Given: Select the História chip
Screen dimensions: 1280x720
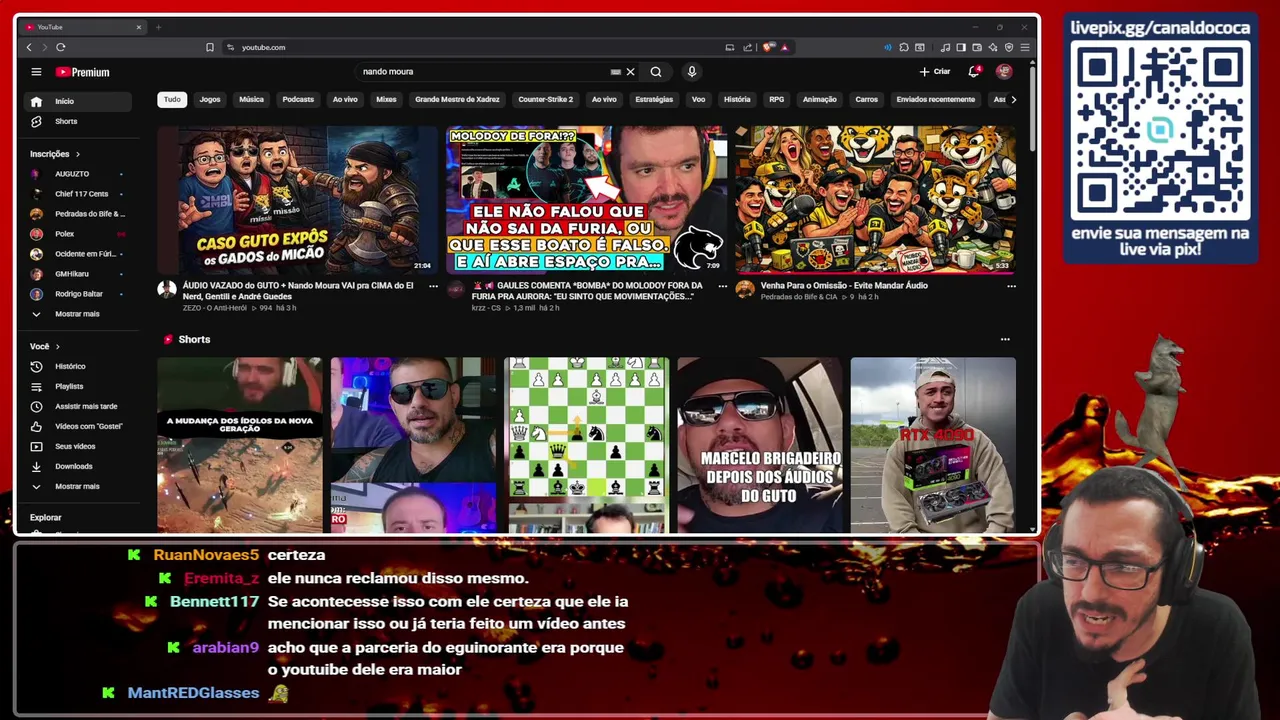Looking at the screenshot, I should [x=737, y=99].
